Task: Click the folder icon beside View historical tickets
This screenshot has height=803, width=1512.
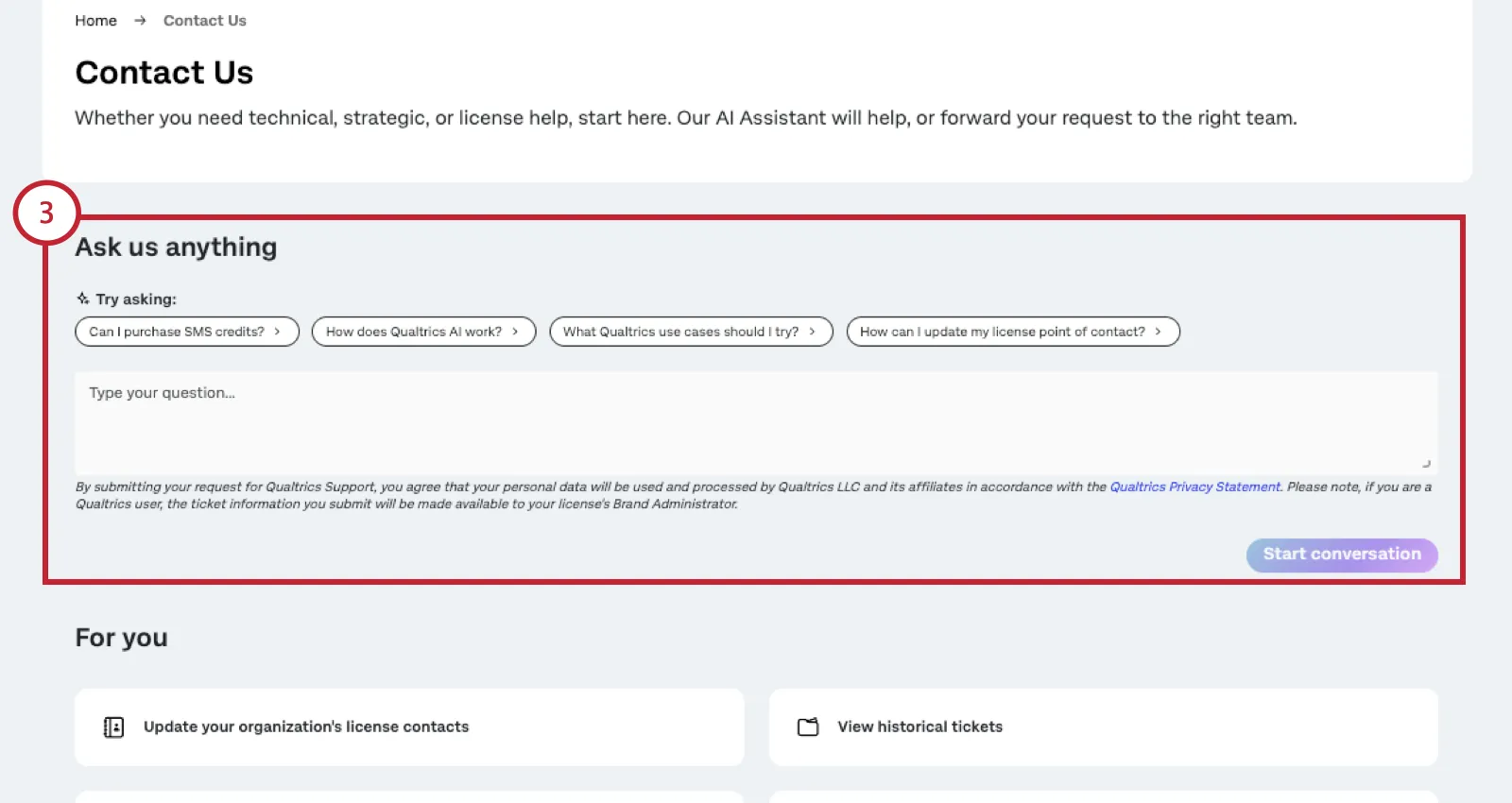Action: pos(808,726)
